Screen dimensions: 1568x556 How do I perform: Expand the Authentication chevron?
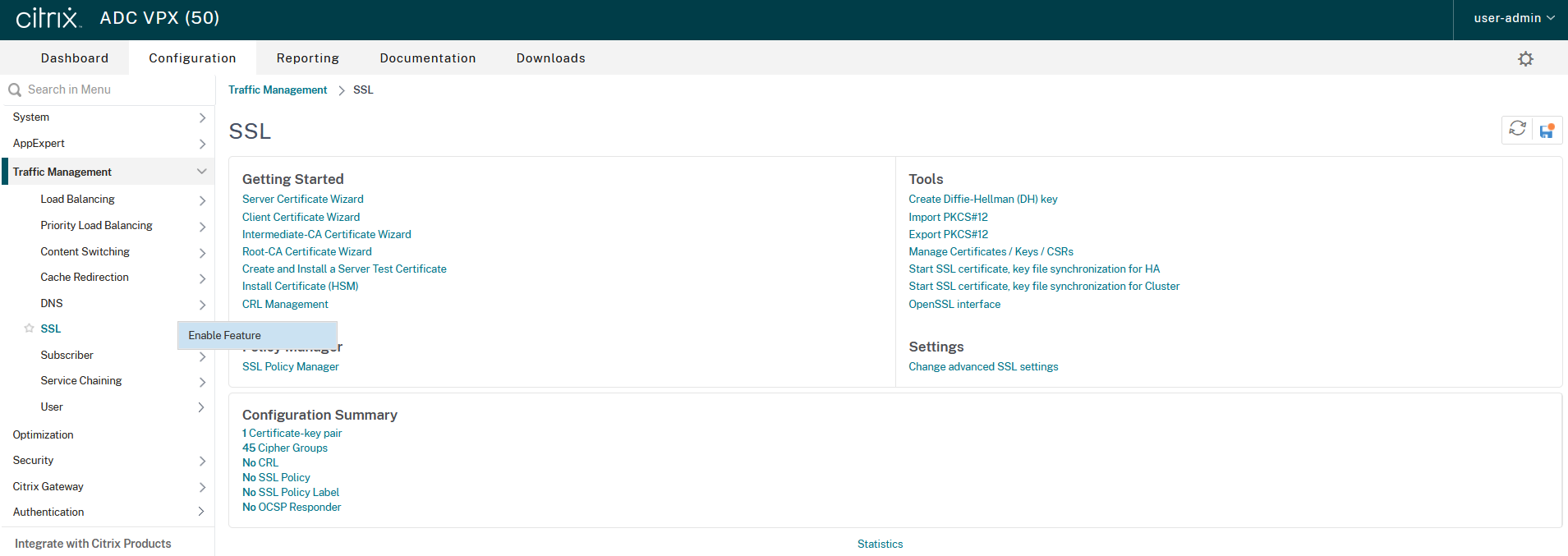(x=202, y=512)
